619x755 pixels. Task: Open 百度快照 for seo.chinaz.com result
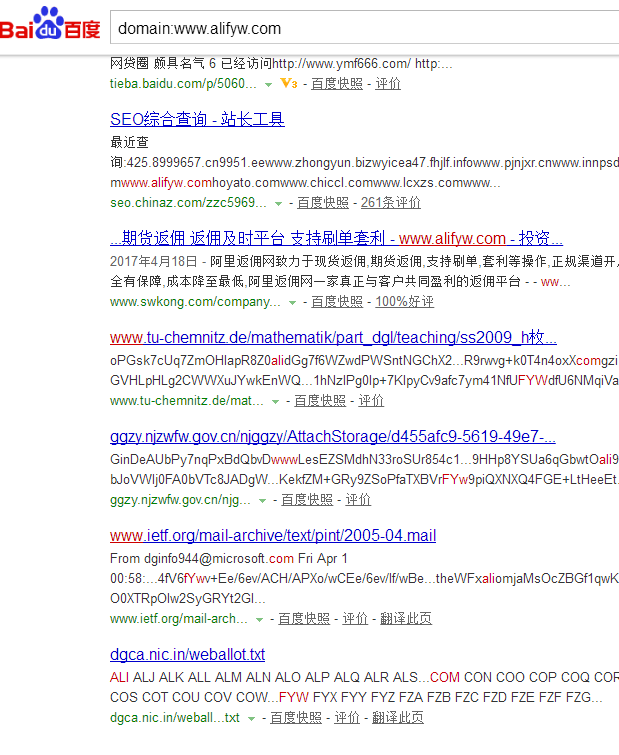[323, 203]
